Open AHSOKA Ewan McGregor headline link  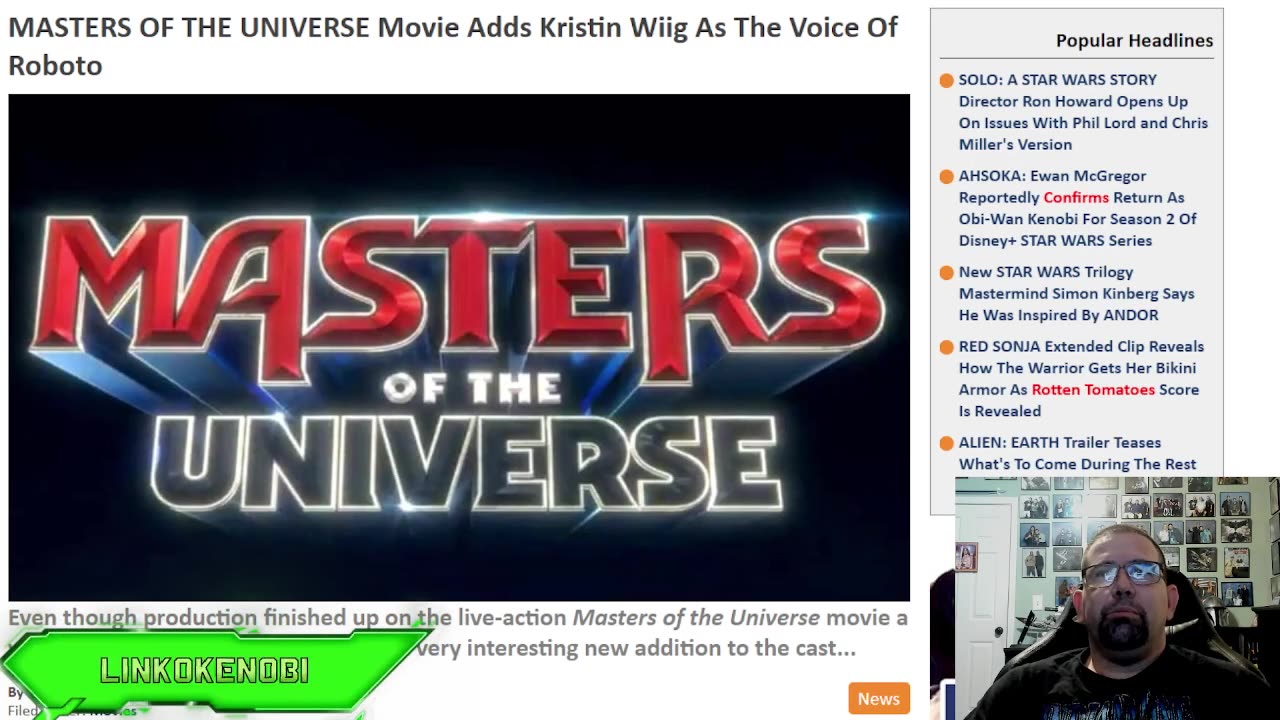(x=1078, y=208)
